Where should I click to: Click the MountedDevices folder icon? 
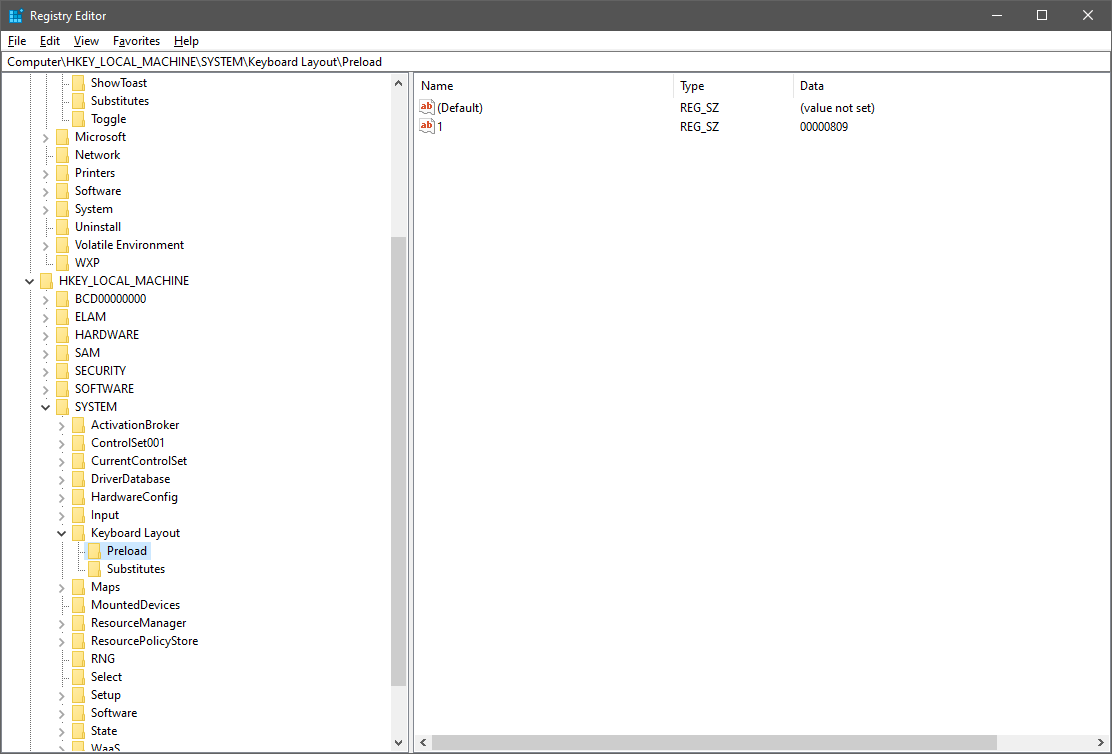79,605
